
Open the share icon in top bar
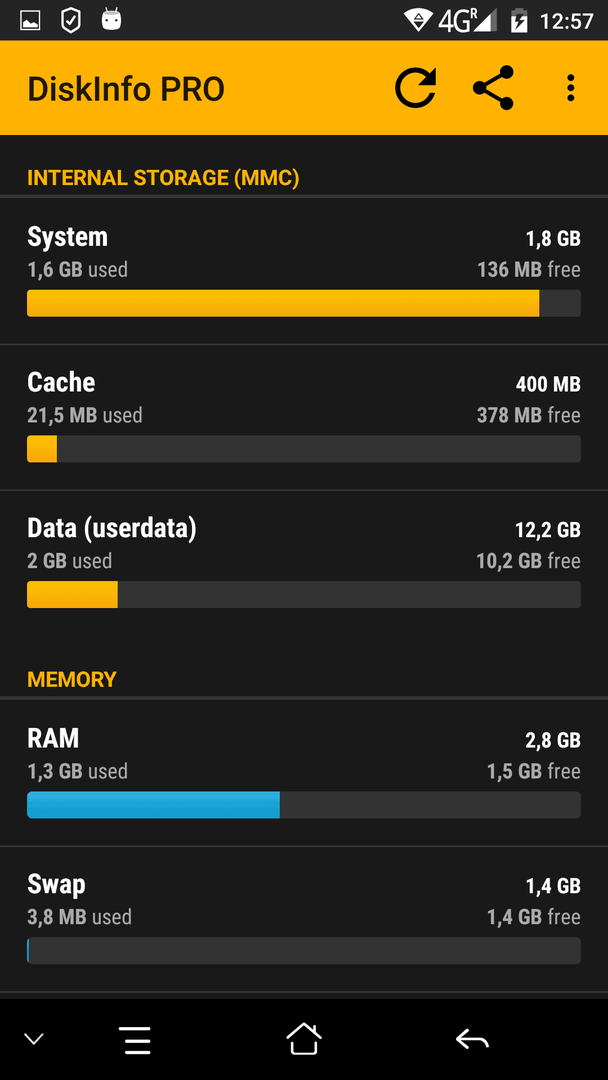494,88
